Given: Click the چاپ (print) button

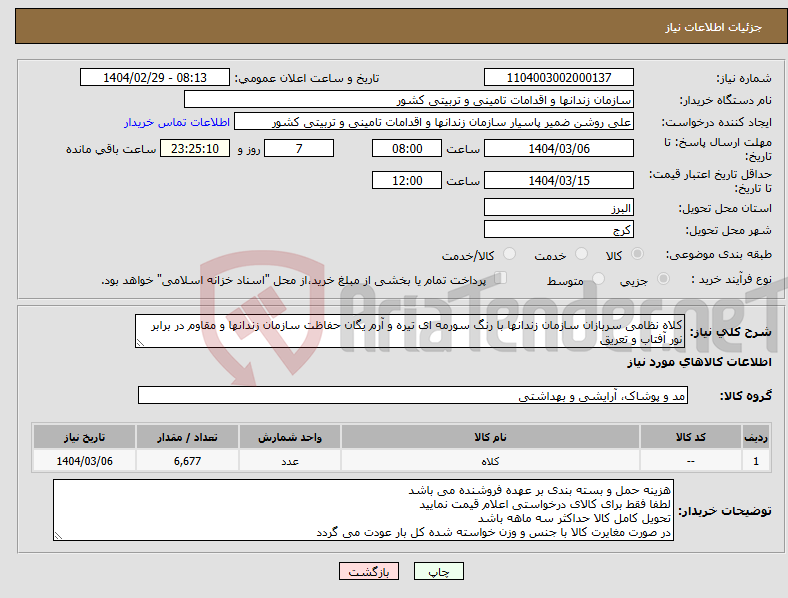Looking at the screenshot, I should [x=438, y=571].
